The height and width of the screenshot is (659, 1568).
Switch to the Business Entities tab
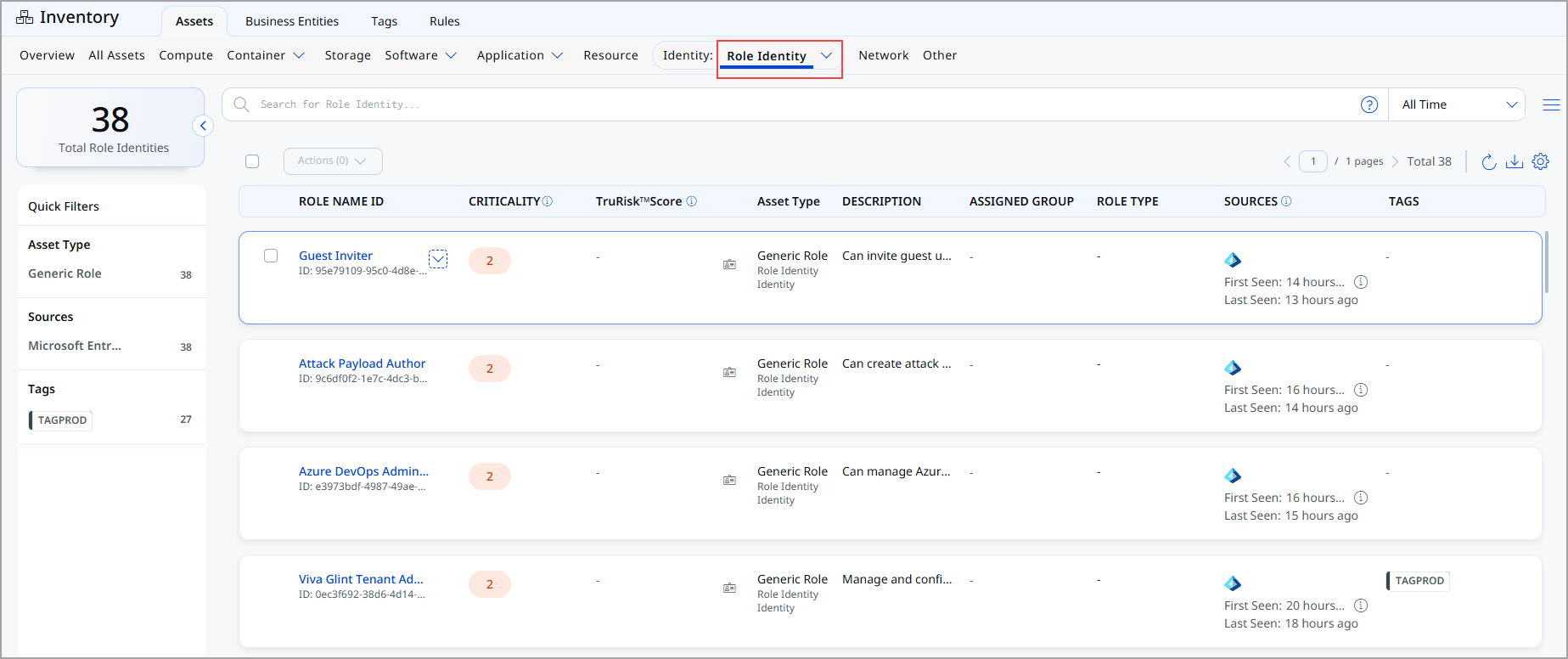[292, 21]
